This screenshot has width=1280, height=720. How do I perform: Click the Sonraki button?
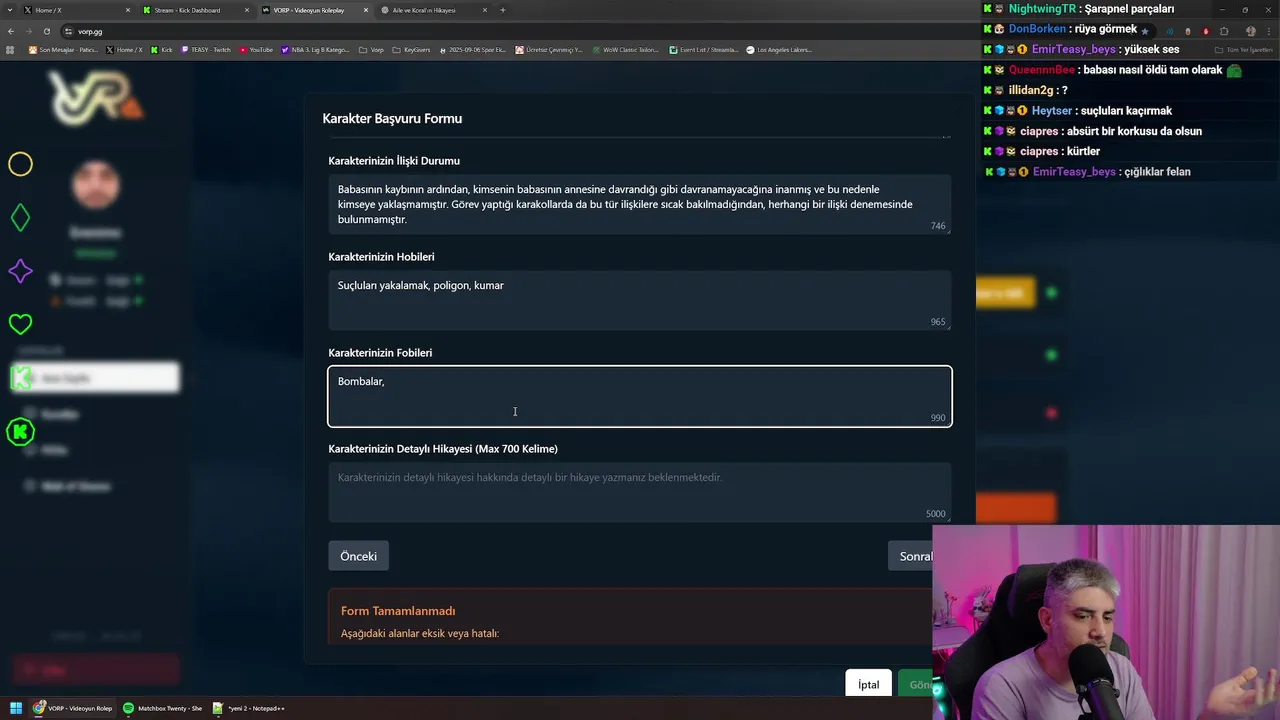click(x=911, y=556)
